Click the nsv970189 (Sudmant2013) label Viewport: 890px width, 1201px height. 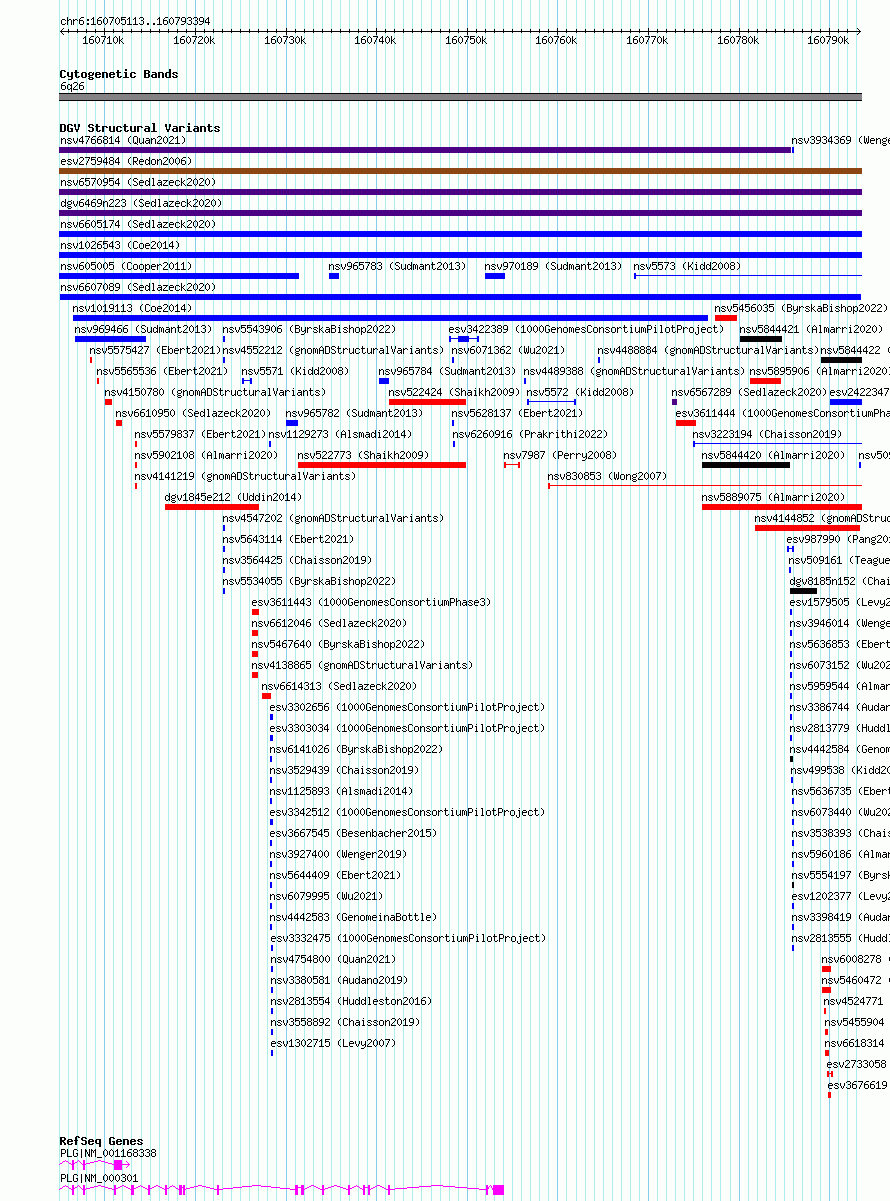click(x=553, y=266)
